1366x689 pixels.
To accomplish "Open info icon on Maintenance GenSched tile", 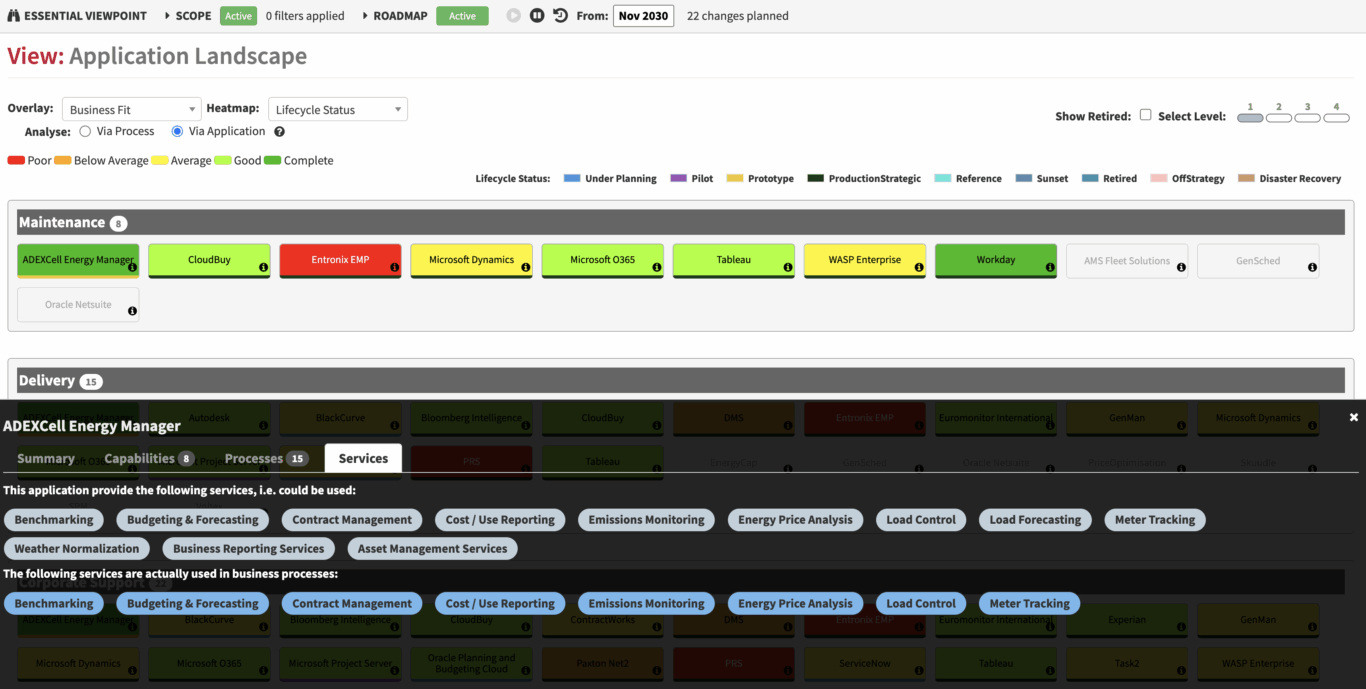I will tap(1312, 268).
